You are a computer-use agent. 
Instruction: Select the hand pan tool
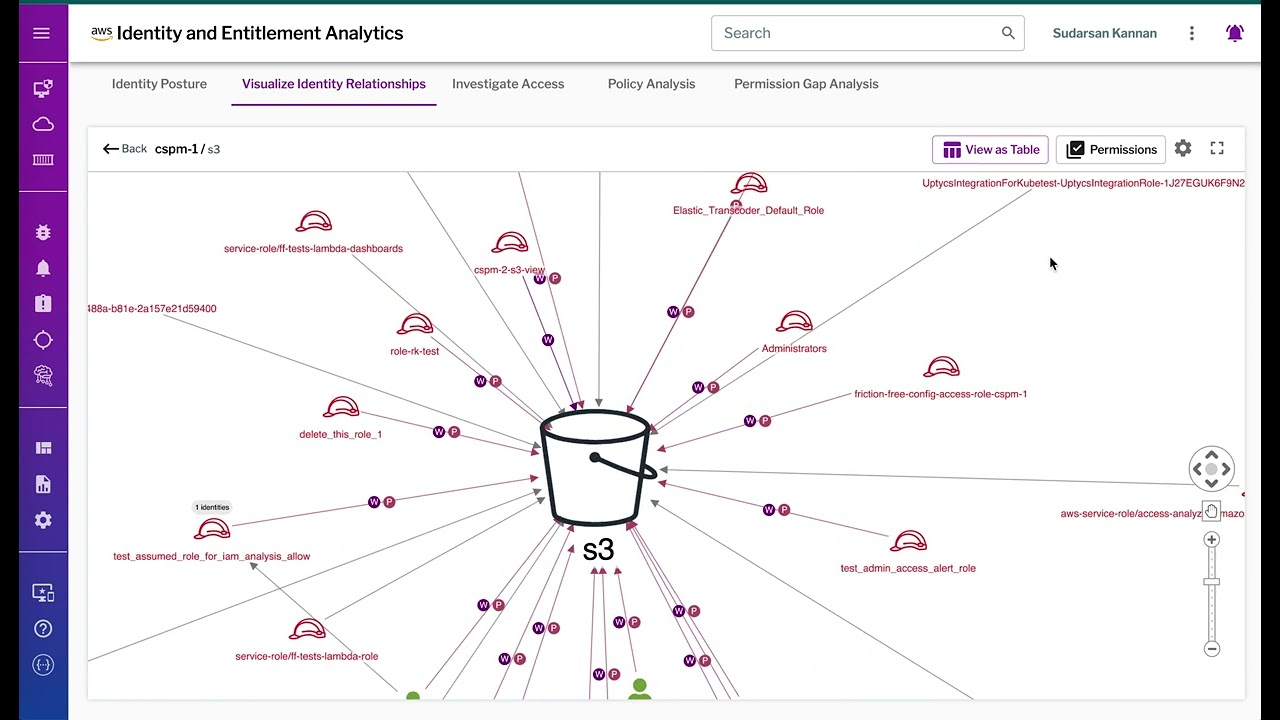pyautogui.click(x=1211, y=512)
